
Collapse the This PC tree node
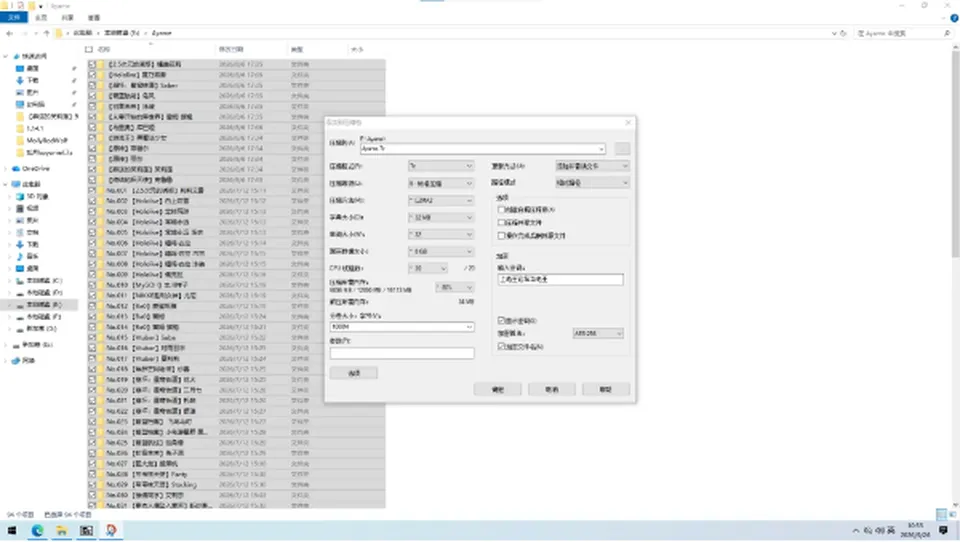pyautogui.click(x=6, y=184)
